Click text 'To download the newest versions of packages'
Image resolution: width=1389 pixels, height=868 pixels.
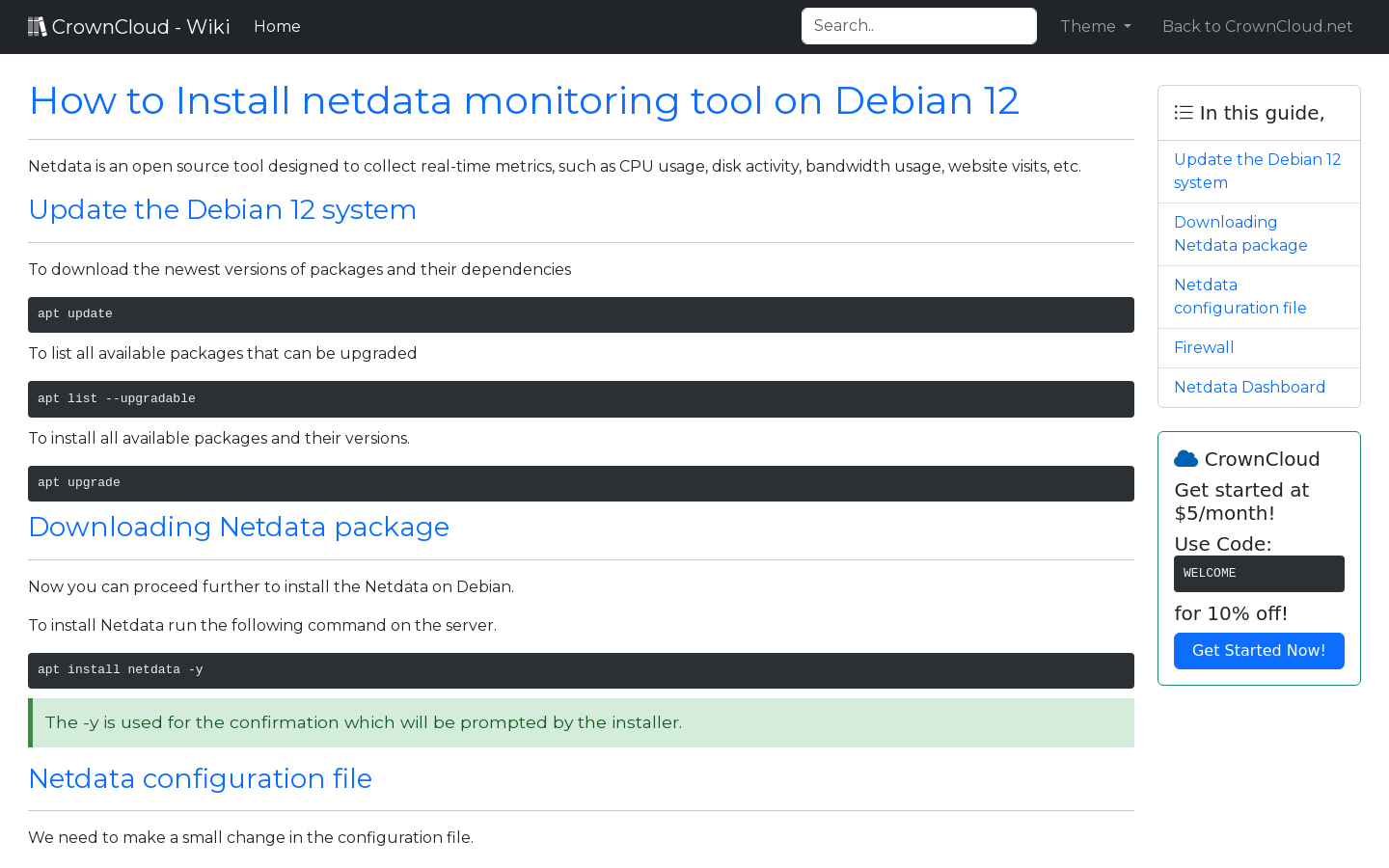[300, 270]
